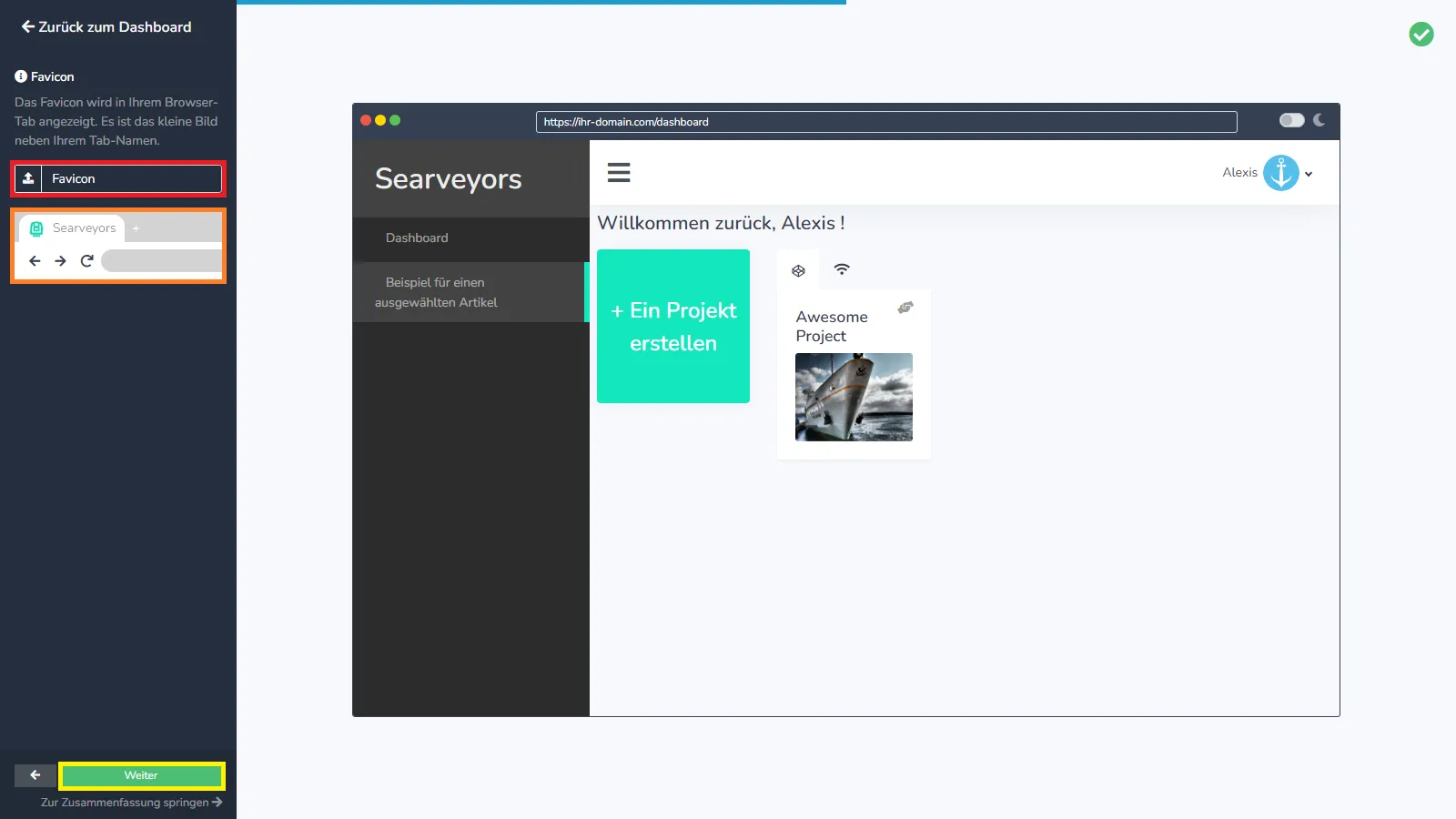Click the green Weiter button
This screenshot has height=819, width=1456.
tap(141, 775)
